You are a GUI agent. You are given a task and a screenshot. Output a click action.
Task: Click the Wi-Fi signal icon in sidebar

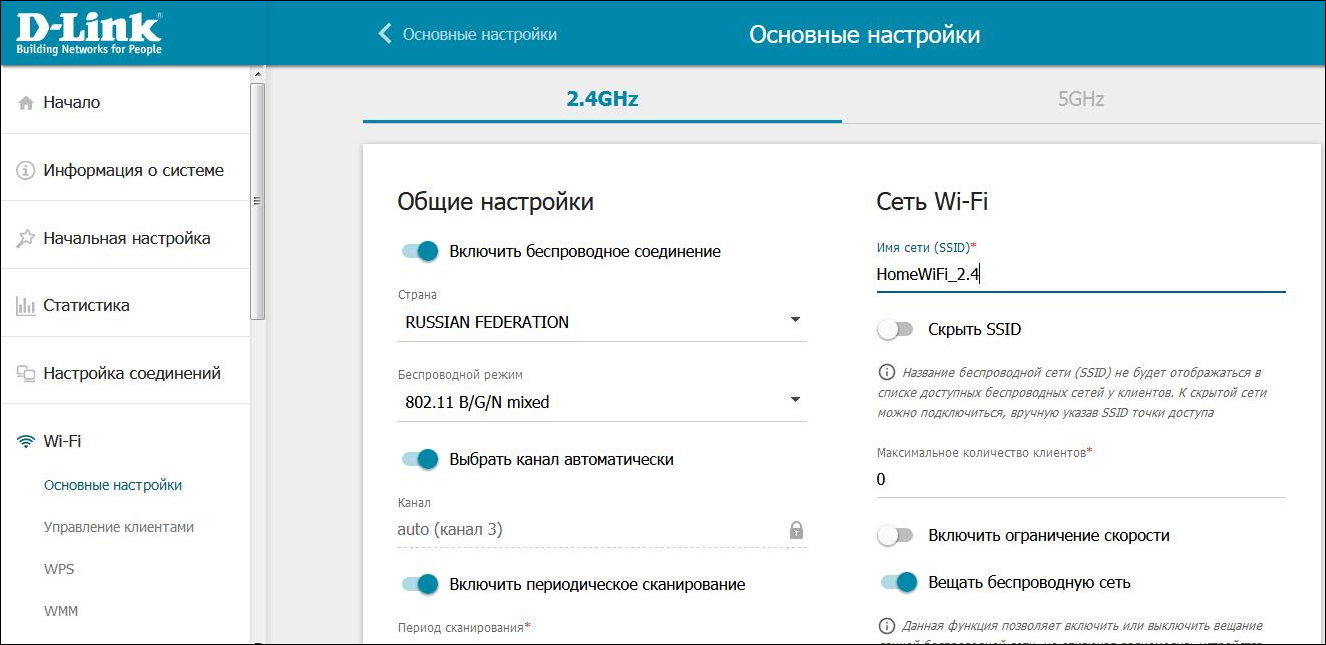coord(26,442)
